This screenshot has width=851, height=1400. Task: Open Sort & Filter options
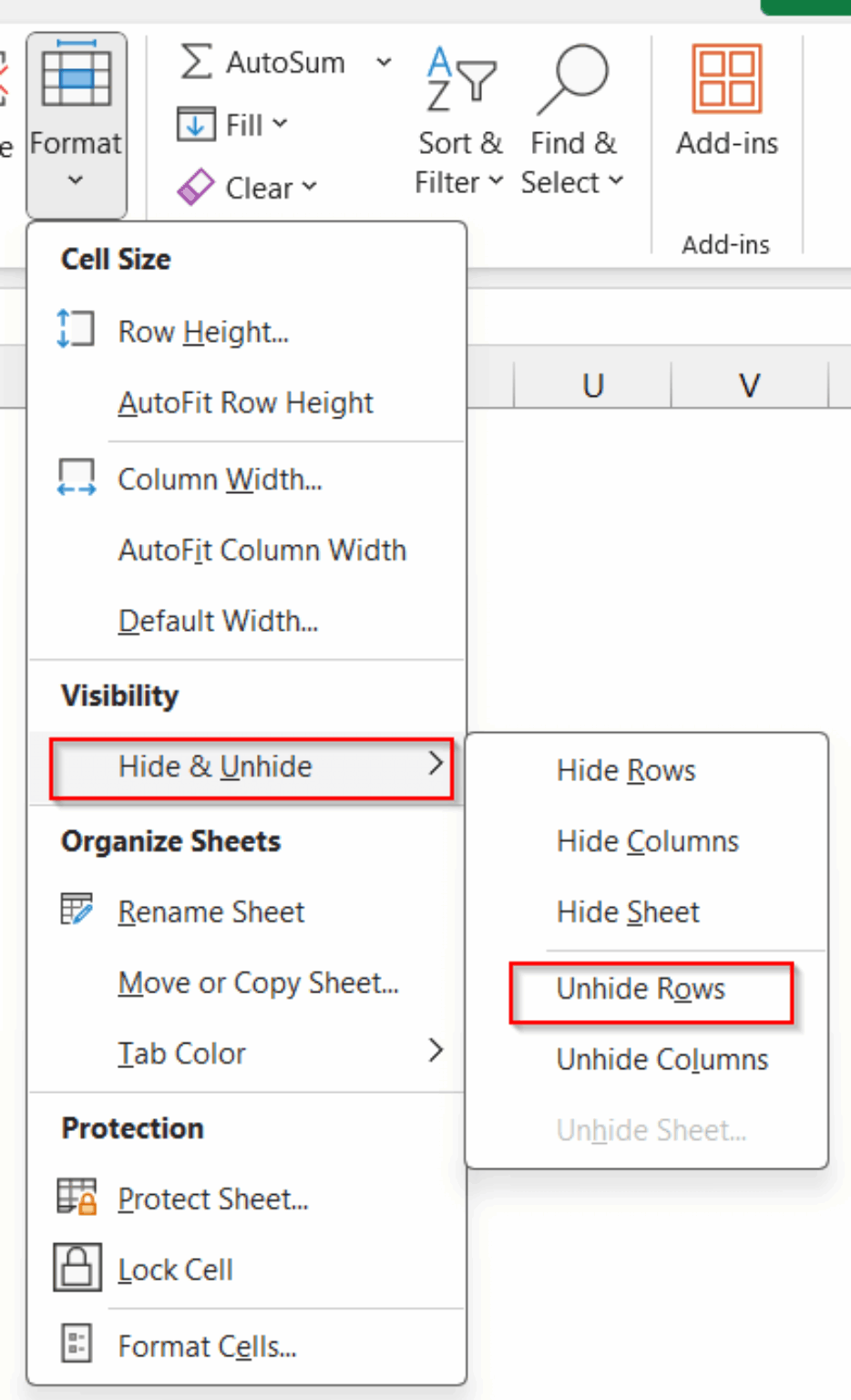pos(458,118)
